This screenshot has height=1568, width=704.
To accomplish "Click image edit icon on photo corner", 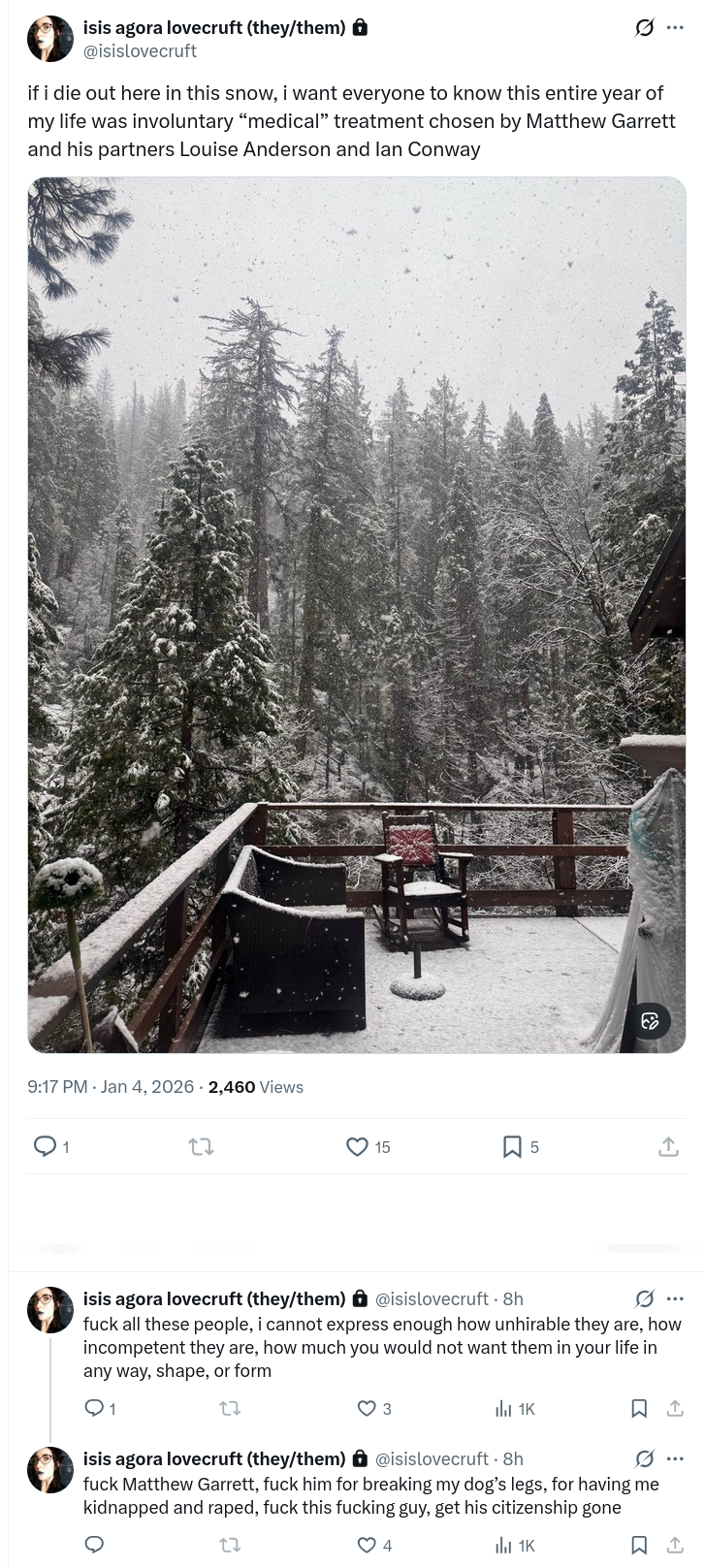I will (650, 1020).
